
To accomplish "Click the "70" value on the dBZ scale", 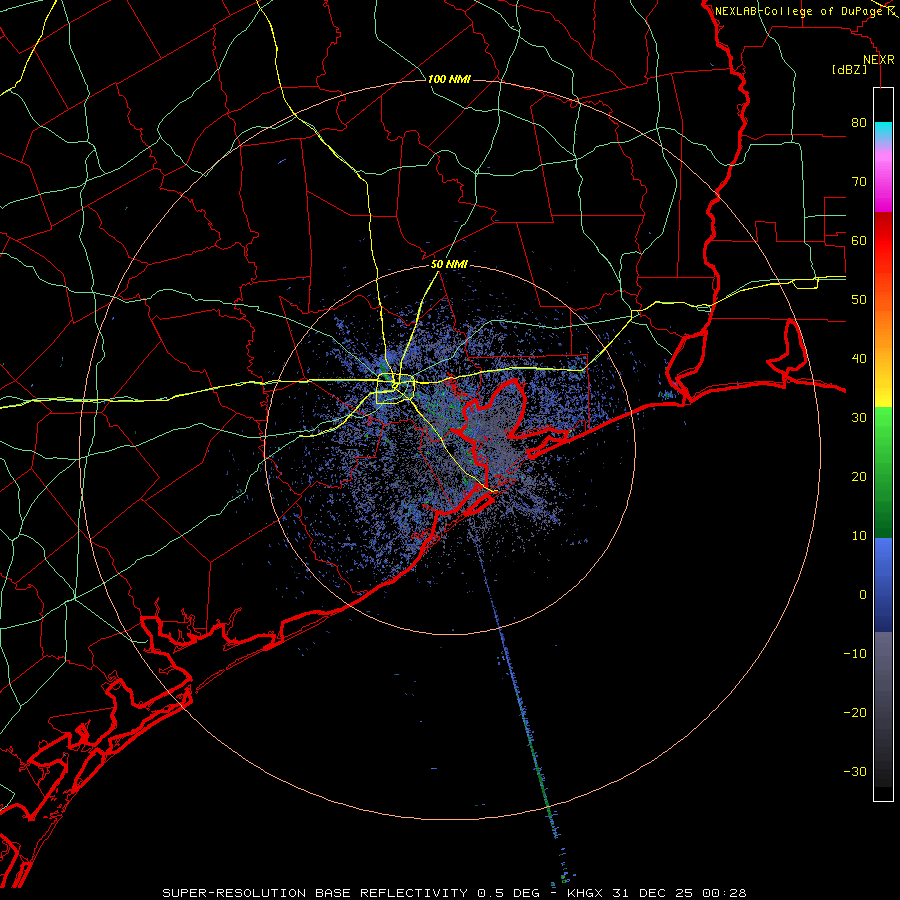I will coord(859,182).
